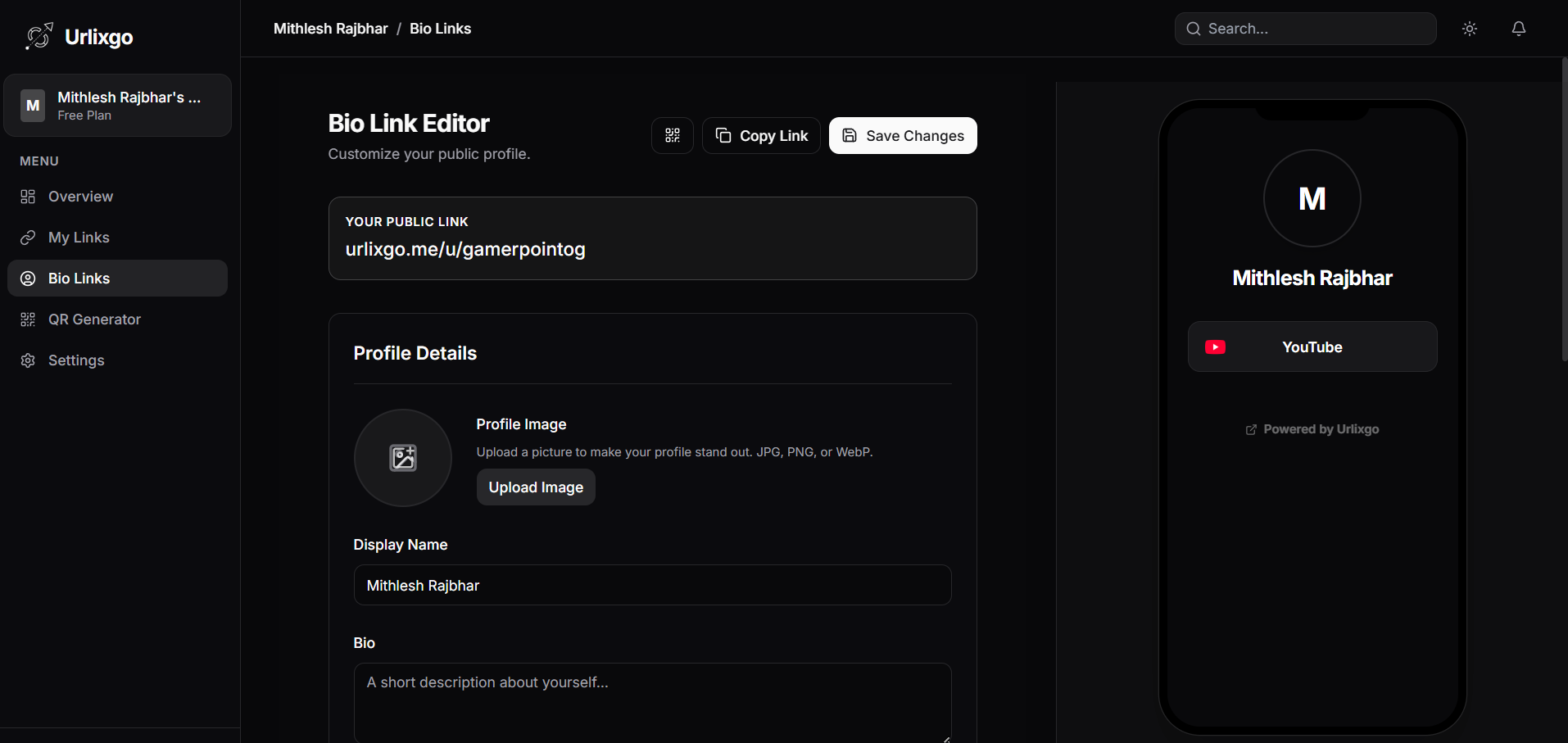This screenshot has height=743, width=1568.
Task: Open Settings from the sidebar
Action: point(118,360)
